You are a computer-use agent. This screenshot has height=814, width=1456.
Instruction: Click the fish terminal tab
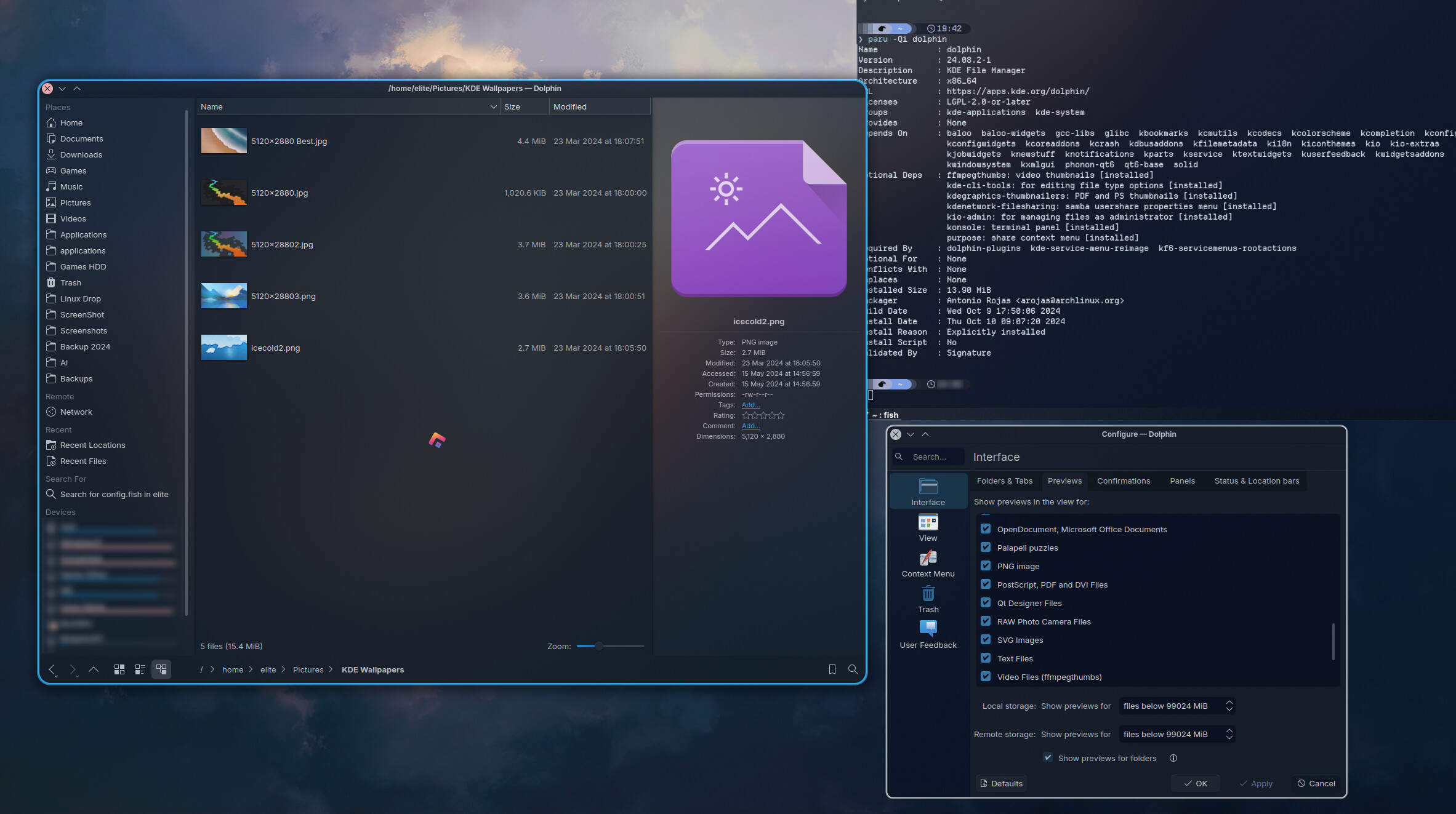(885, 415)
